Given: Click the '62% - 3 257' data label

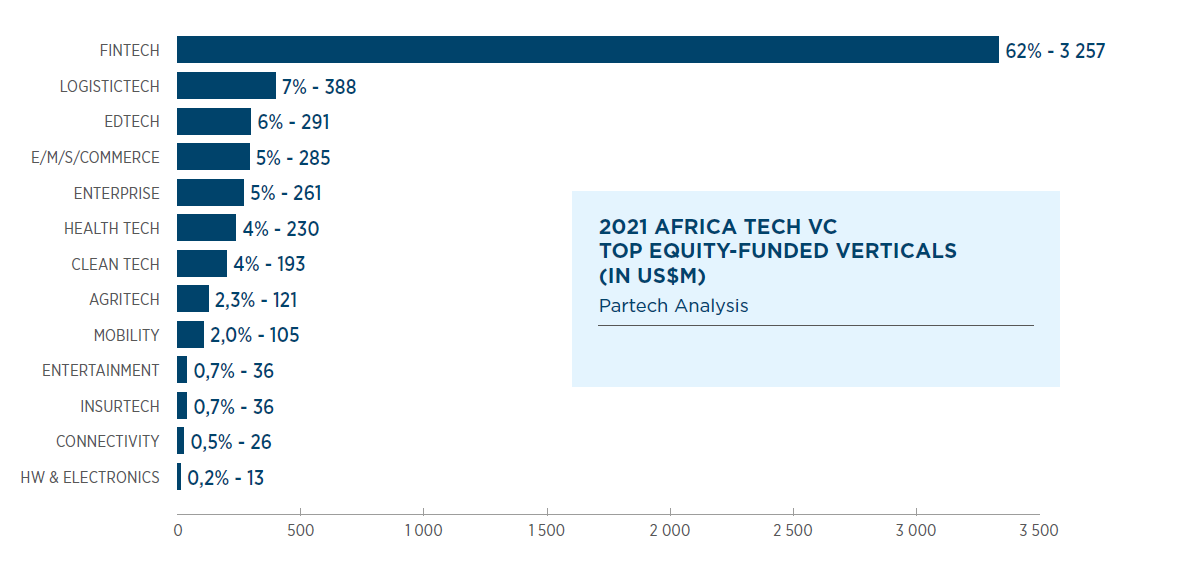Looking at the screenshot, I should [x=1055, y=51].
